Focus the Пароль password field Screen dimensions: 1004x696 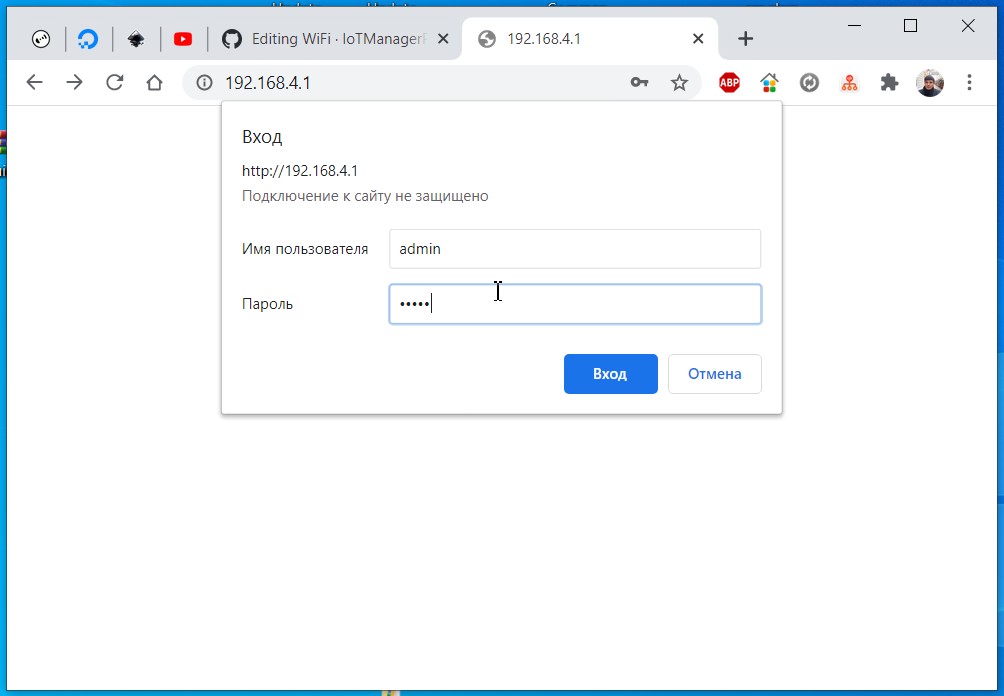coord(574,304)
